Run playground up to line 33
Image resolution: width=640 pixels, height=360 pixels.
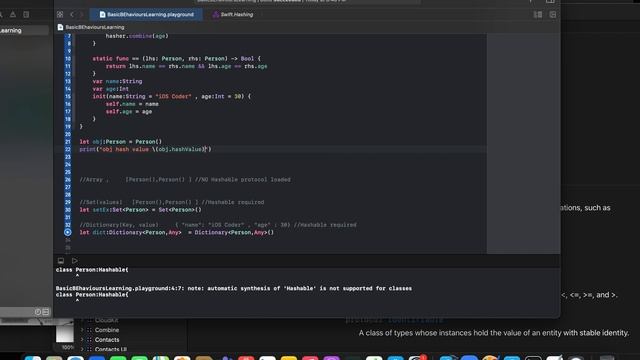click(68, 232)
